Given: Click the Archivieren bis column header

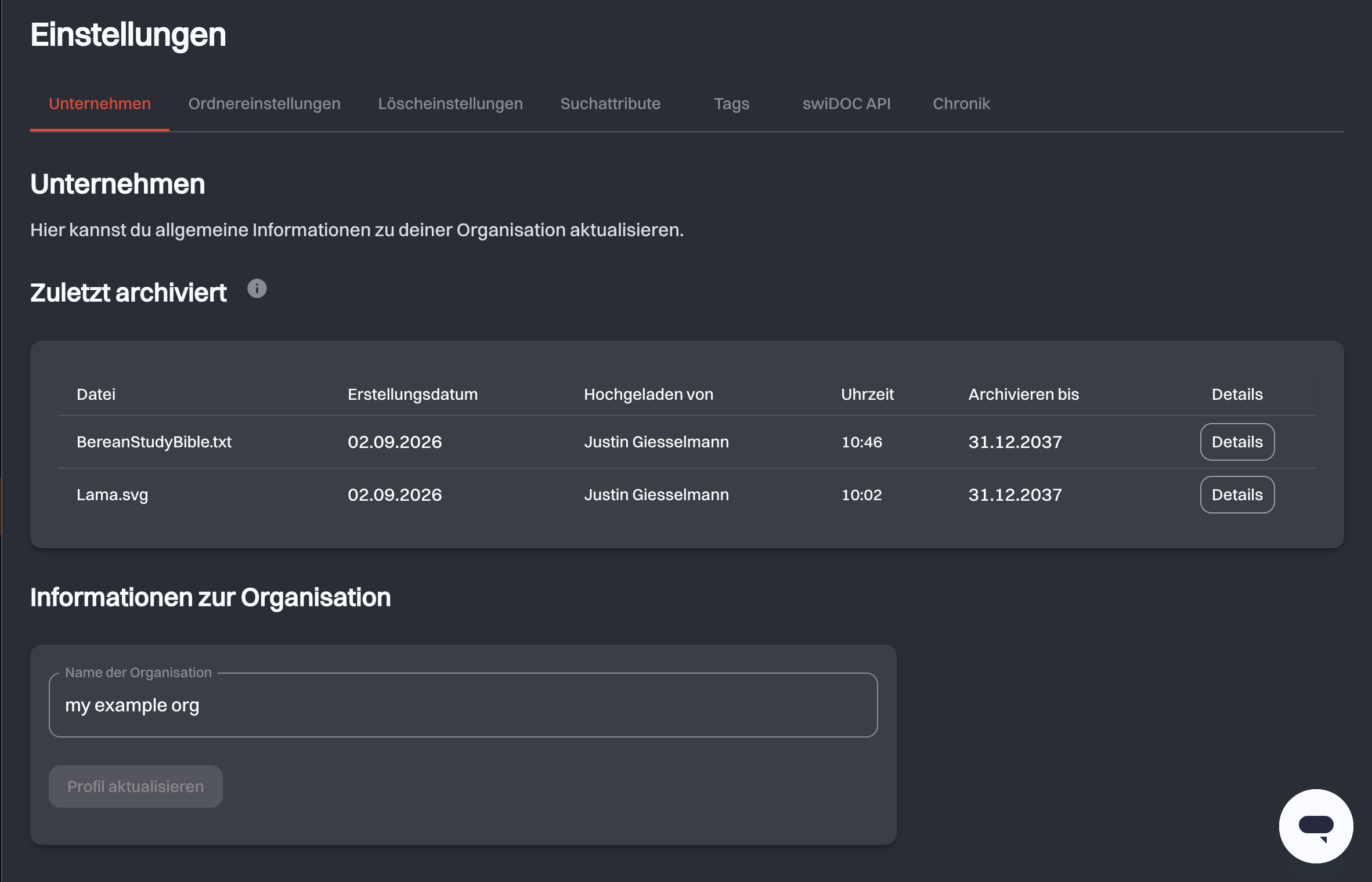Looking at the screenshot, I should [x=1023, y=395].
